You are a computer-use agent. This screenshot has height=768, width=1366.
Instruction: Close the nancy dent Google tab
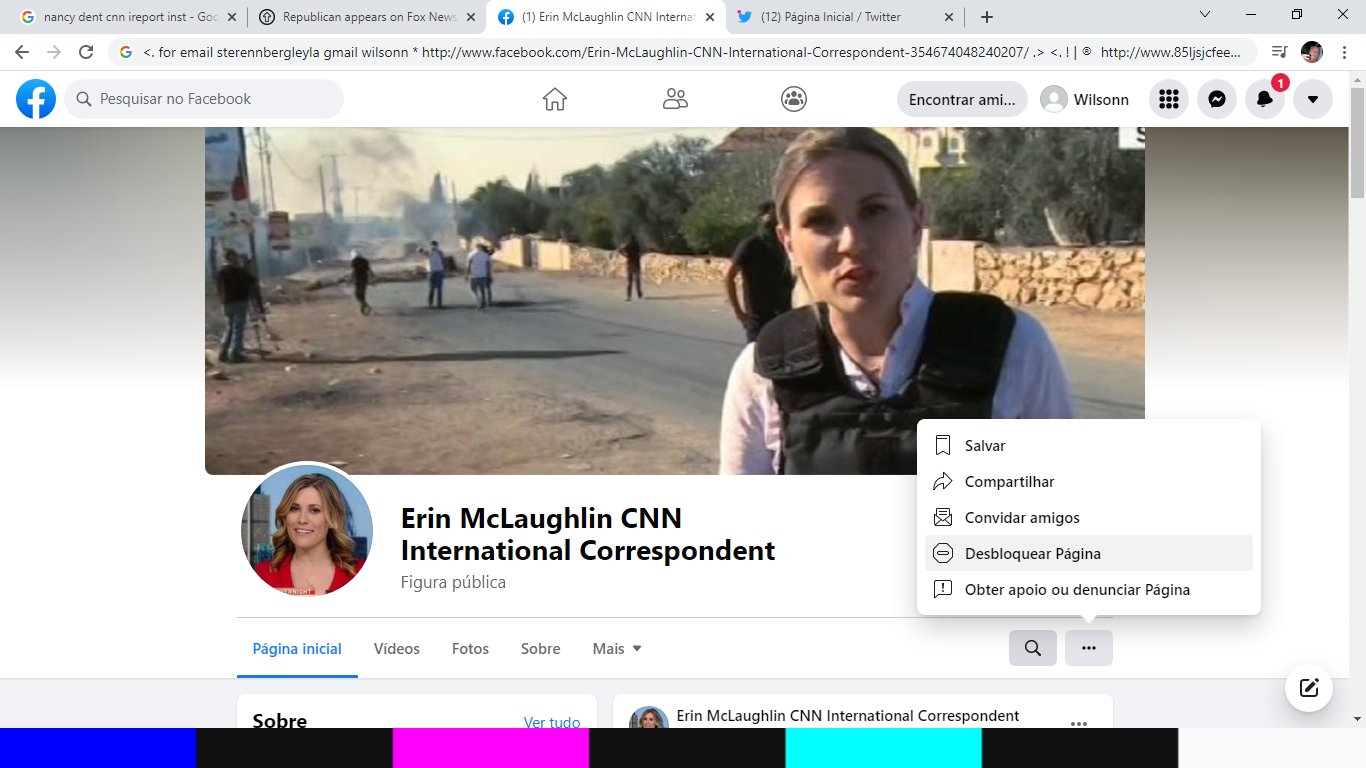(232, 17)
